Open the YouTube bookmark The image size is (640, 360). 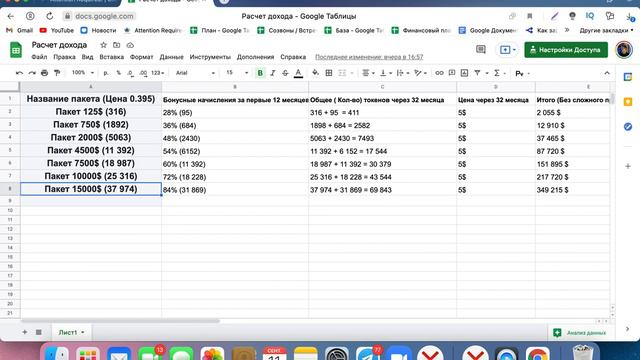(57, 30)
